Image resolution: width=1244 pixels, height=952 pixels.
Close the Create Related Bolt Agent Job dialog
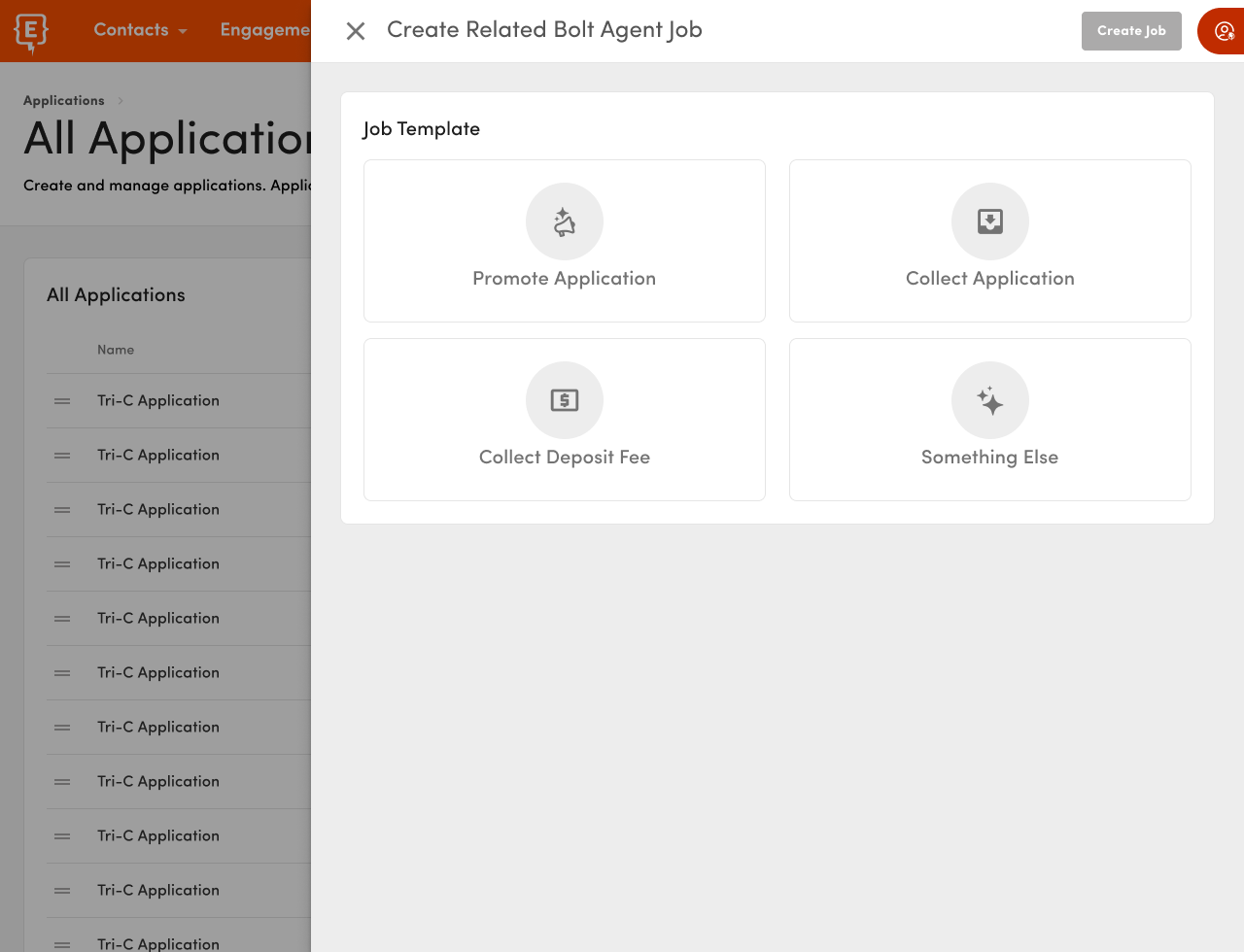click(355, 30)
